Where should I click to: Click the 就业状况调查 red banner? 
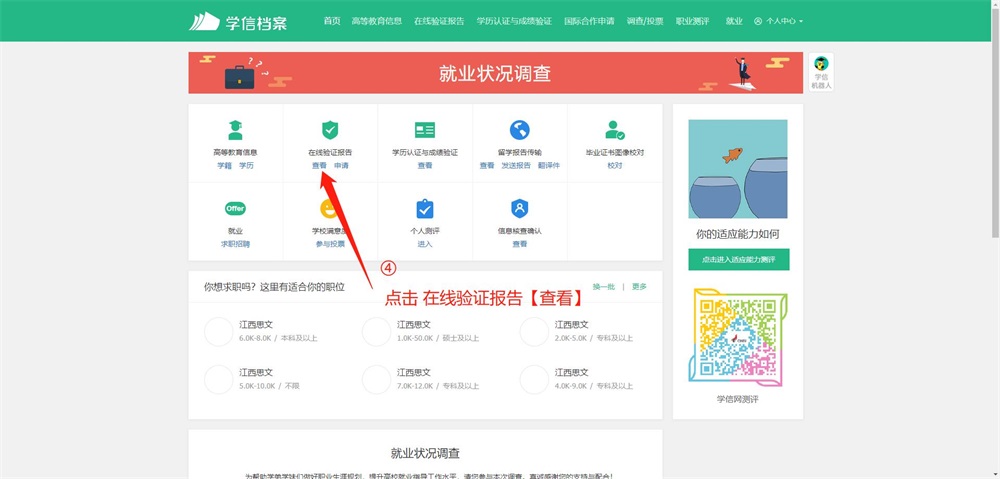coord(495,73)
